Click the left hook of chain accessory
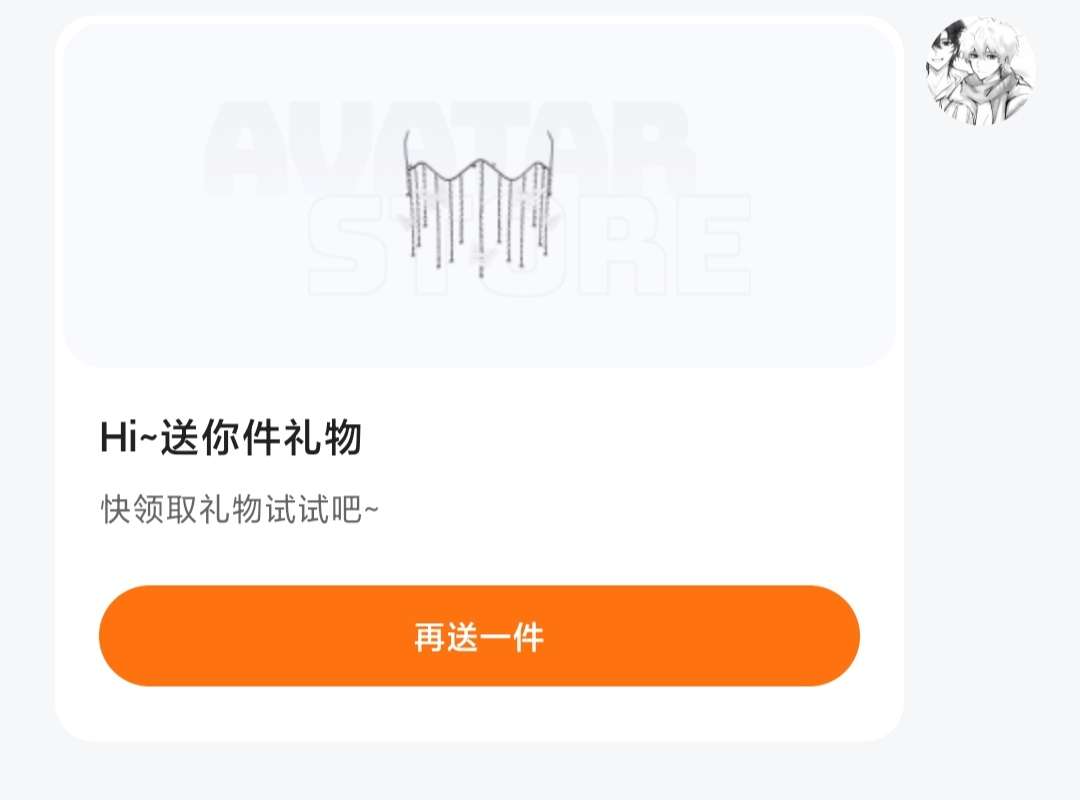Image resolution: width=1080 pixels, height=800 pixels. (x=407, y=150)
